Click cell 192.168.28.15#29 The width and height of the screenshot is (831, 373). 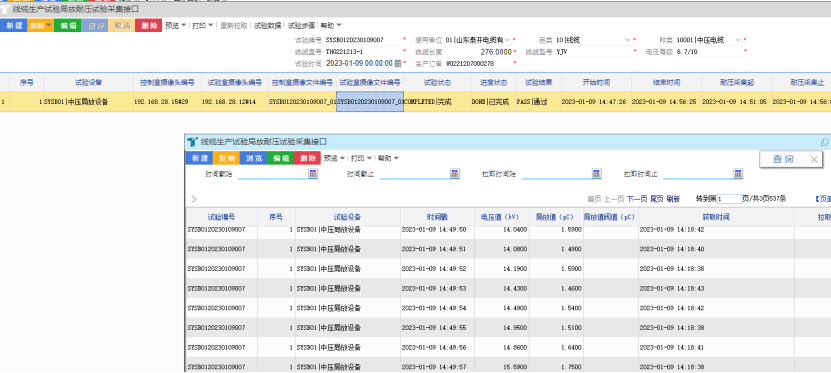tap(167, 102)
